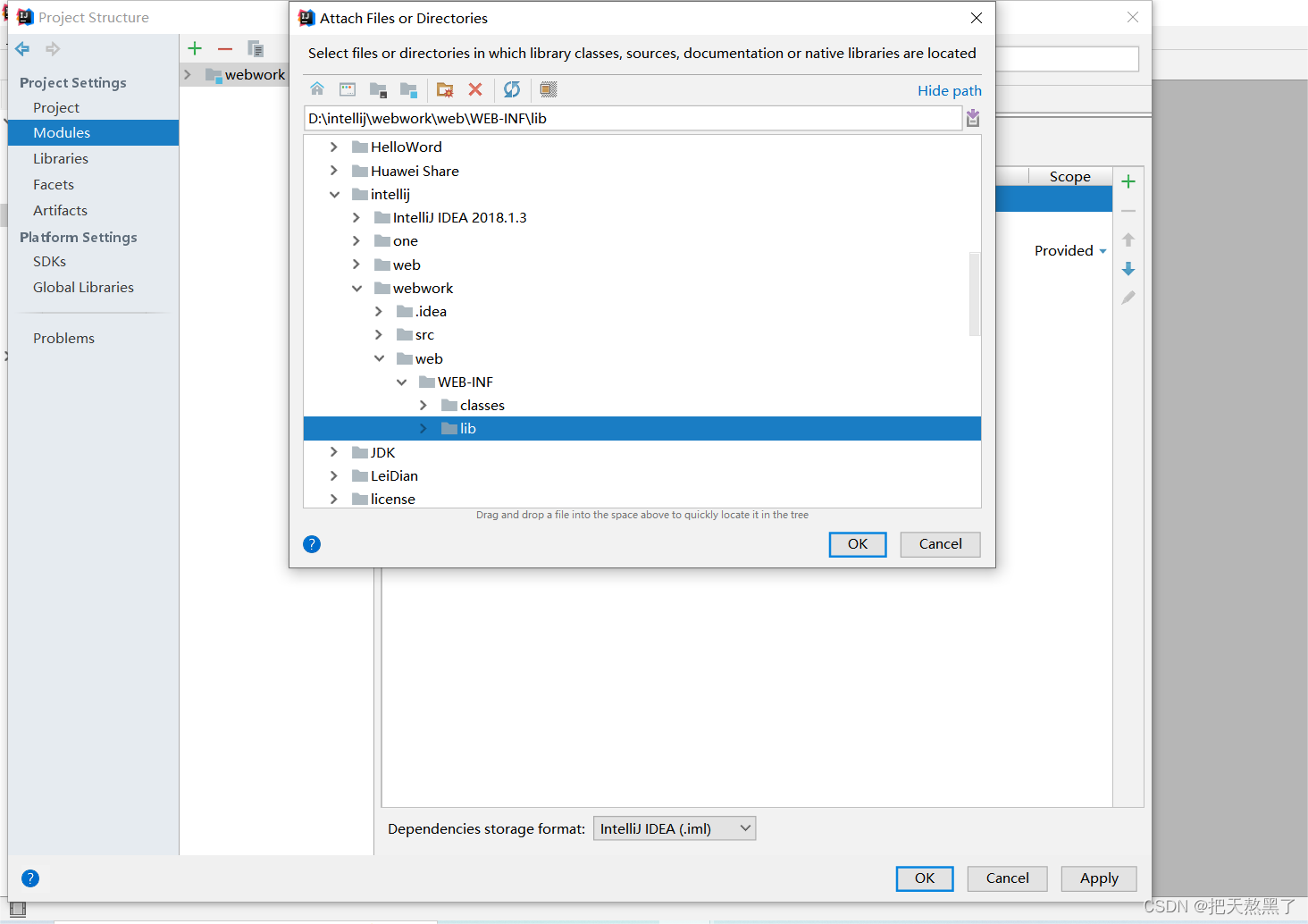Copy the selected module icon
The height and width of the screenshot is (924, 1308).
[256, 49]
